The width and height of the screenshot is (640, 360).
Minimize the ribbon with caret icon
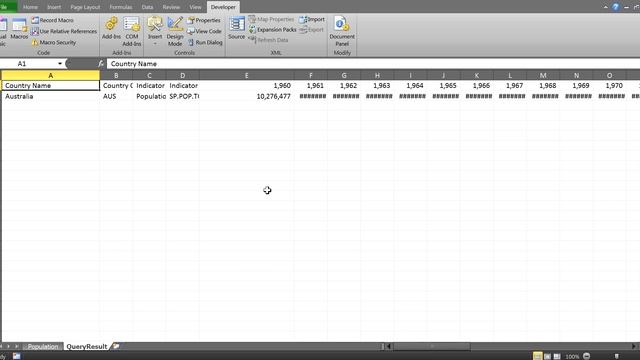tap(605, 7)
